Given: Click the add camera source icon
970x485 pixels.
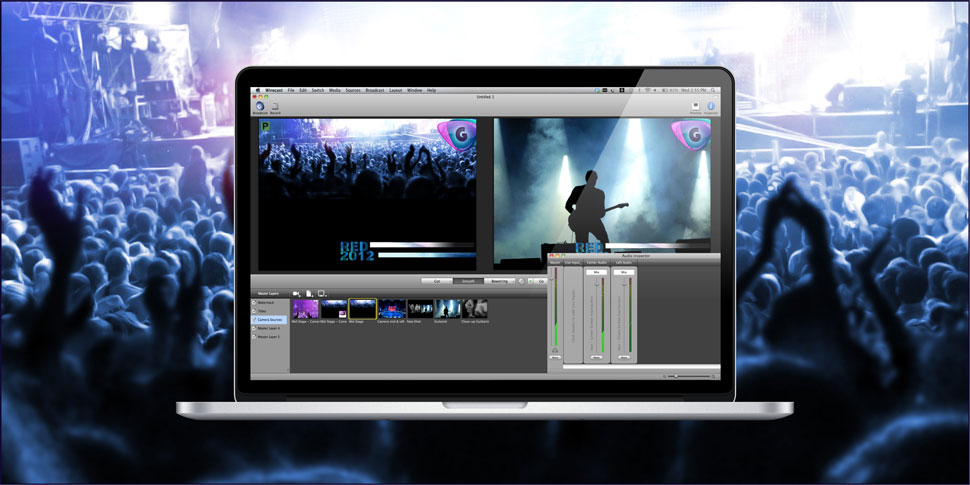Looking at the screenshot, I should pyautogui.click(x=297, y=293).
